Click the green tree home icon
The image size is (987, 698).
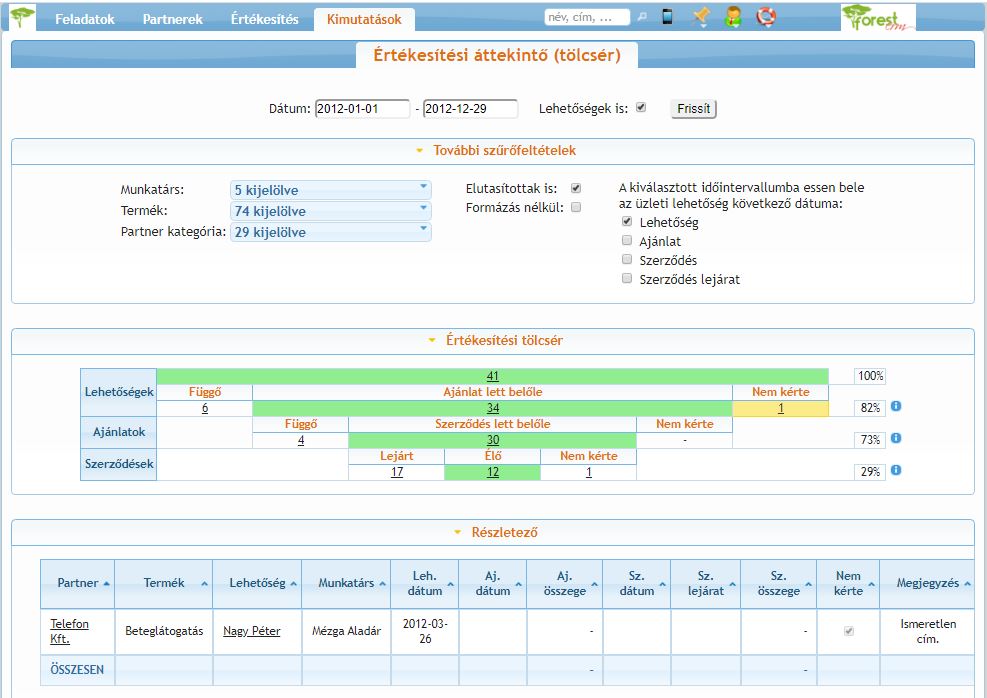[x=22, y=18]
